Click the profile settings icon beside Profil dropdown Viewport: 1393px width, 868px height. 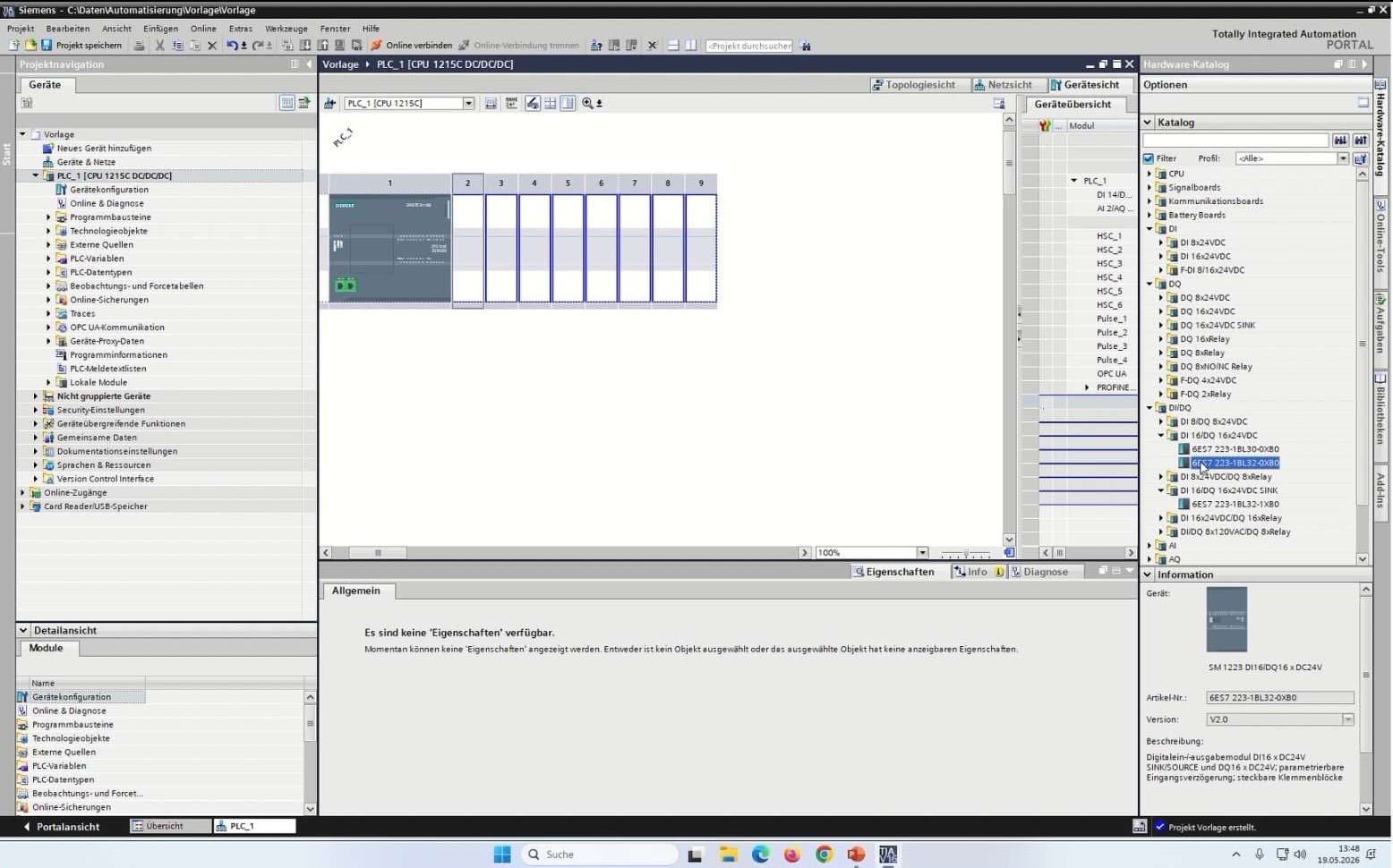point(1360,158)
